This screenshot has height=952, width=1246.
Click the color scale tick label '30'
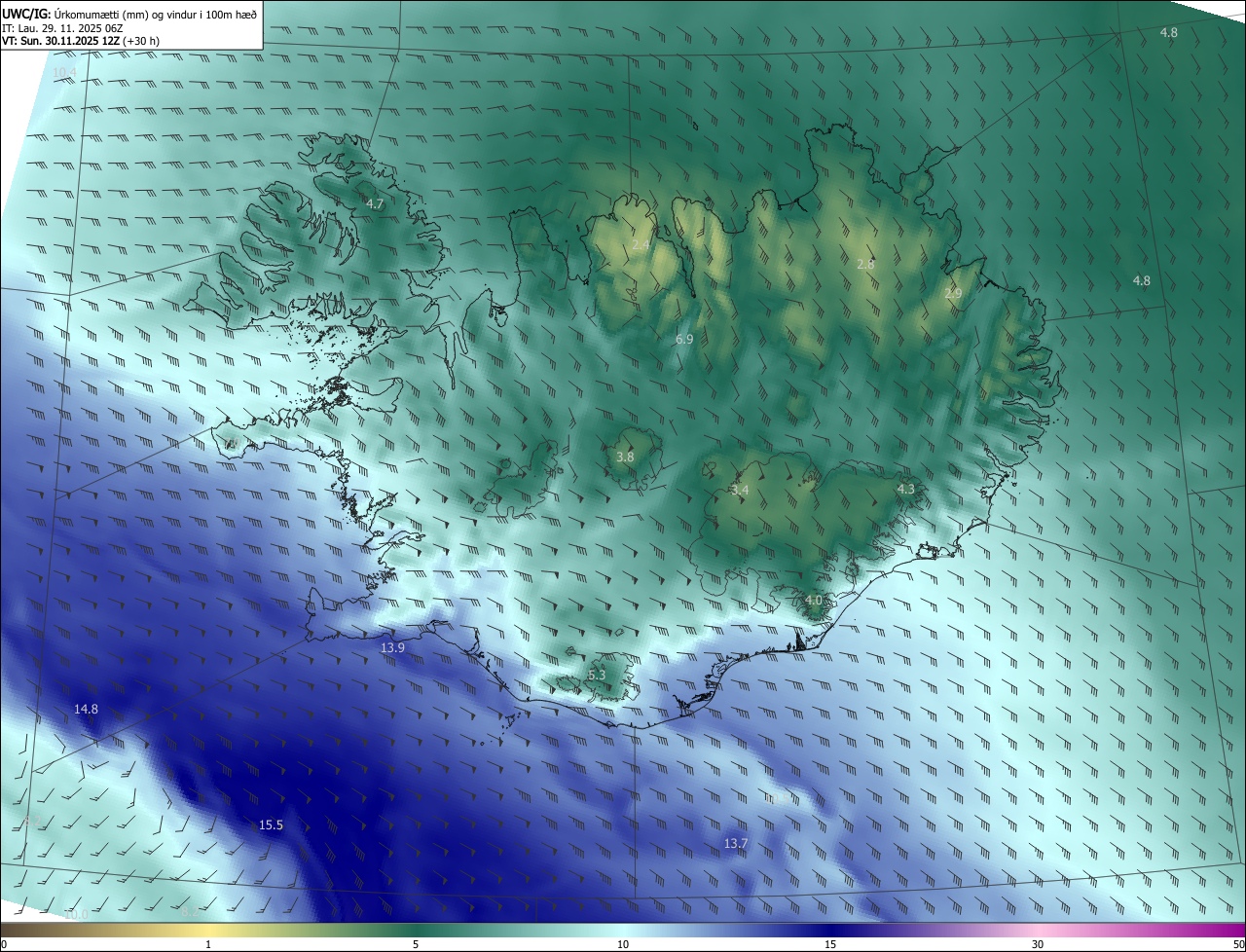pos(1038,944)
